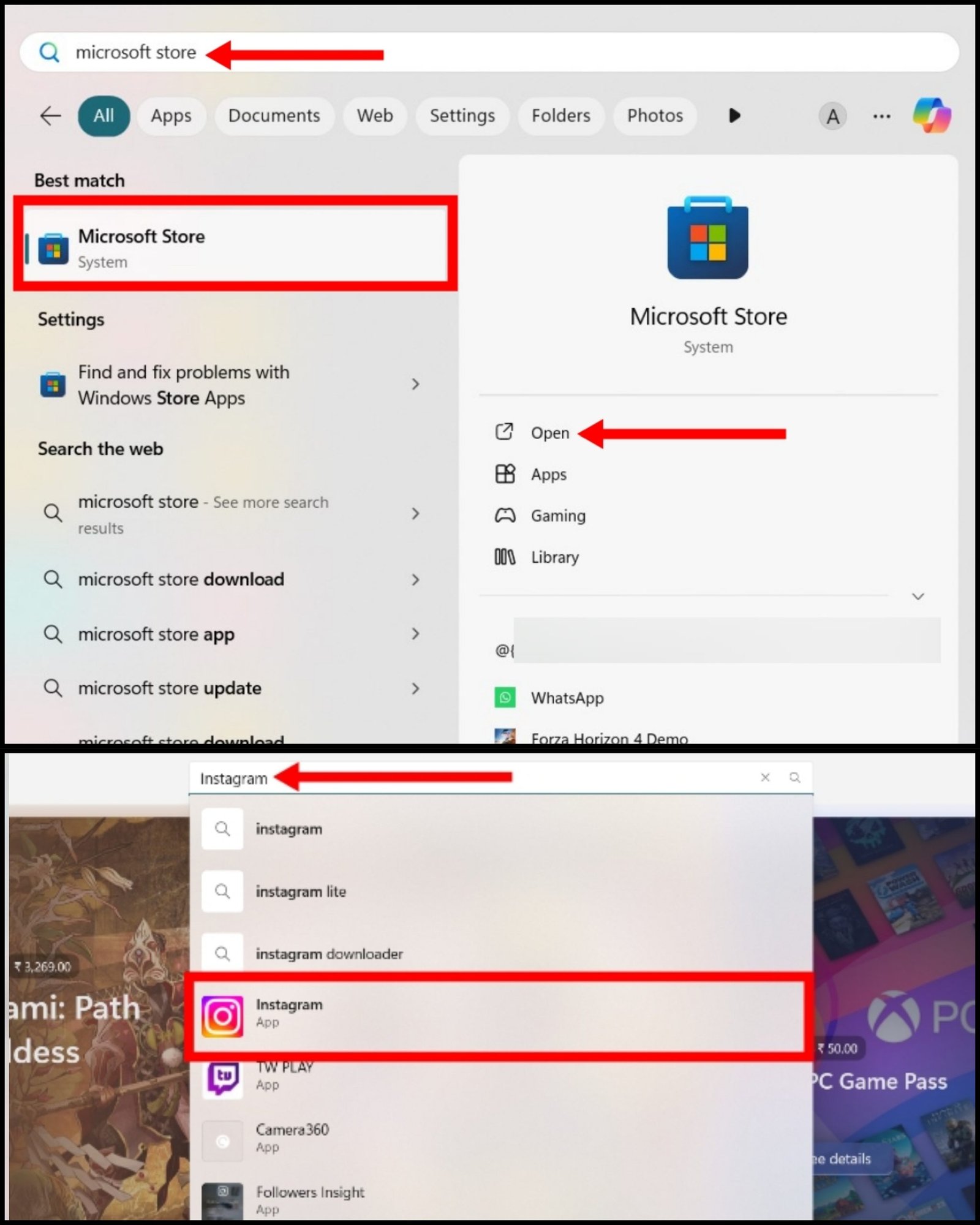Image resolution: width=980 pixels, height=1225 pixels.
Task: Open Microsoft Store via Open action
Action: [x=550, y=432]
